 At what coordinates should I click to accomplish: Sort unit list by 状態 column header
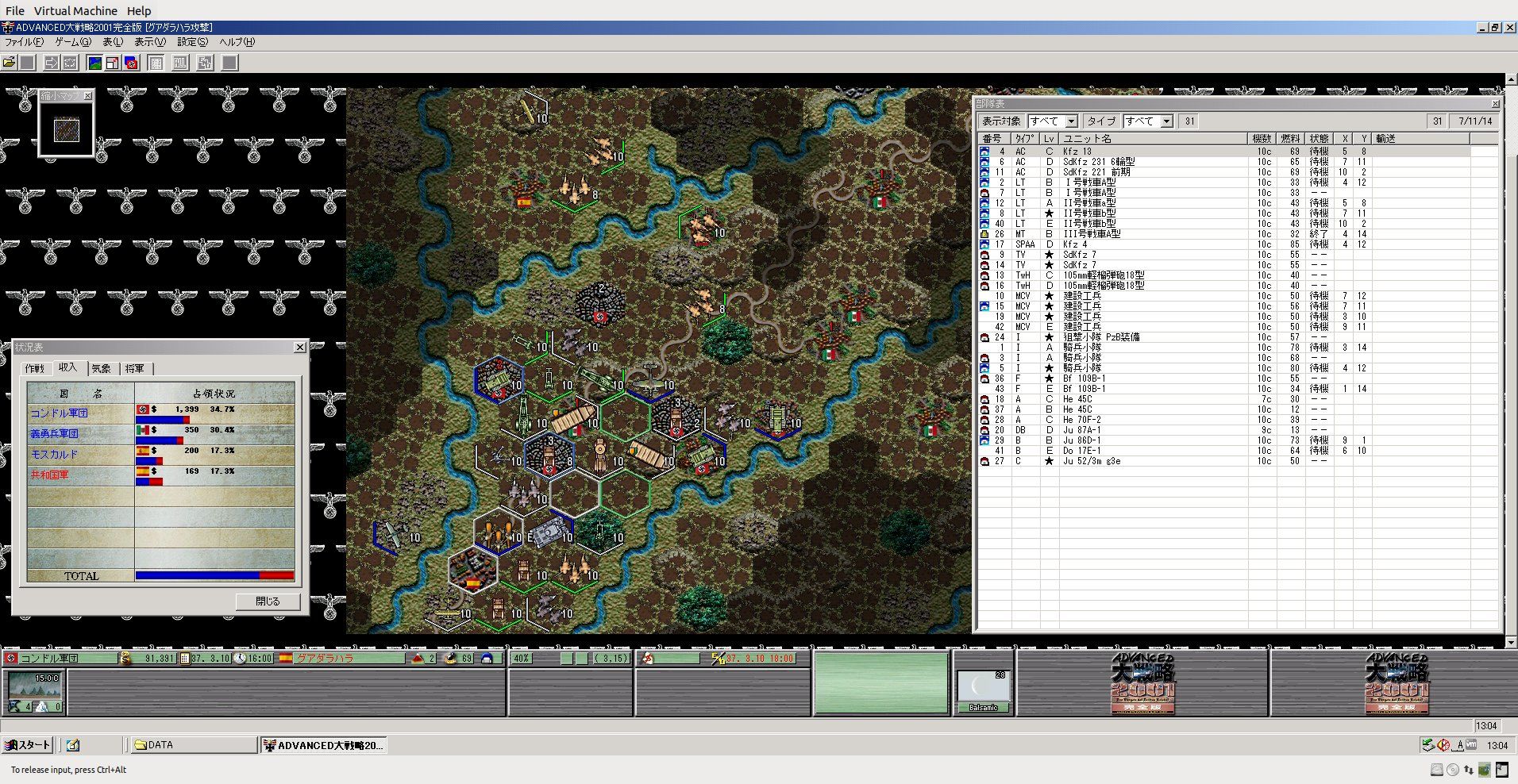pos(1320,139)
